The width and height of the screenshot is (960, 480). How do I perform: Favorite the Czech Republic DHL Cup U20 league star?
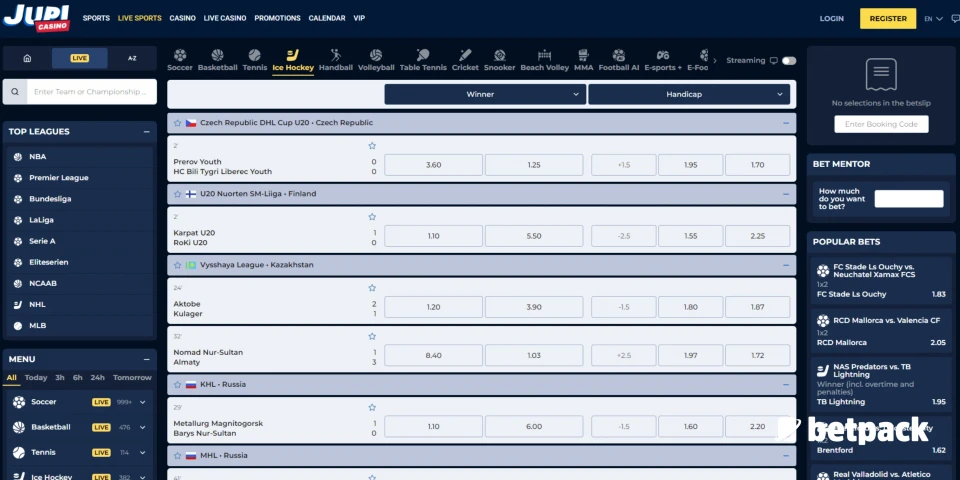pyautogui.click(x=178, y=123)
